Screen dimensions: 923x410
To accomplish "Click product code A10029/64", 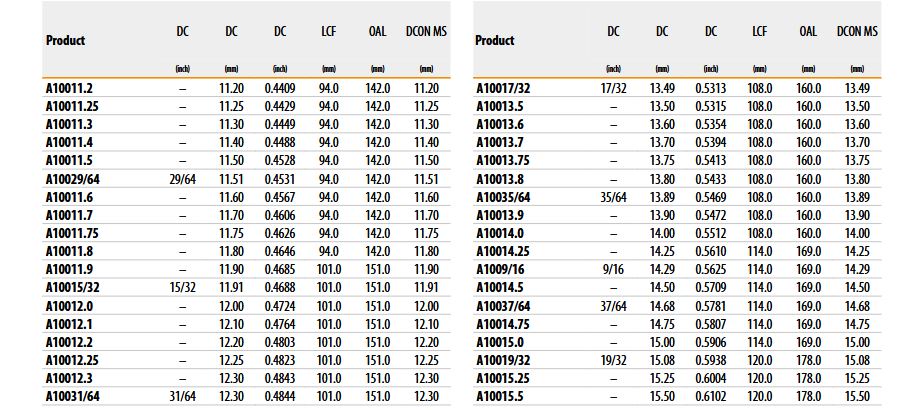I will click(x=74, y=179).
